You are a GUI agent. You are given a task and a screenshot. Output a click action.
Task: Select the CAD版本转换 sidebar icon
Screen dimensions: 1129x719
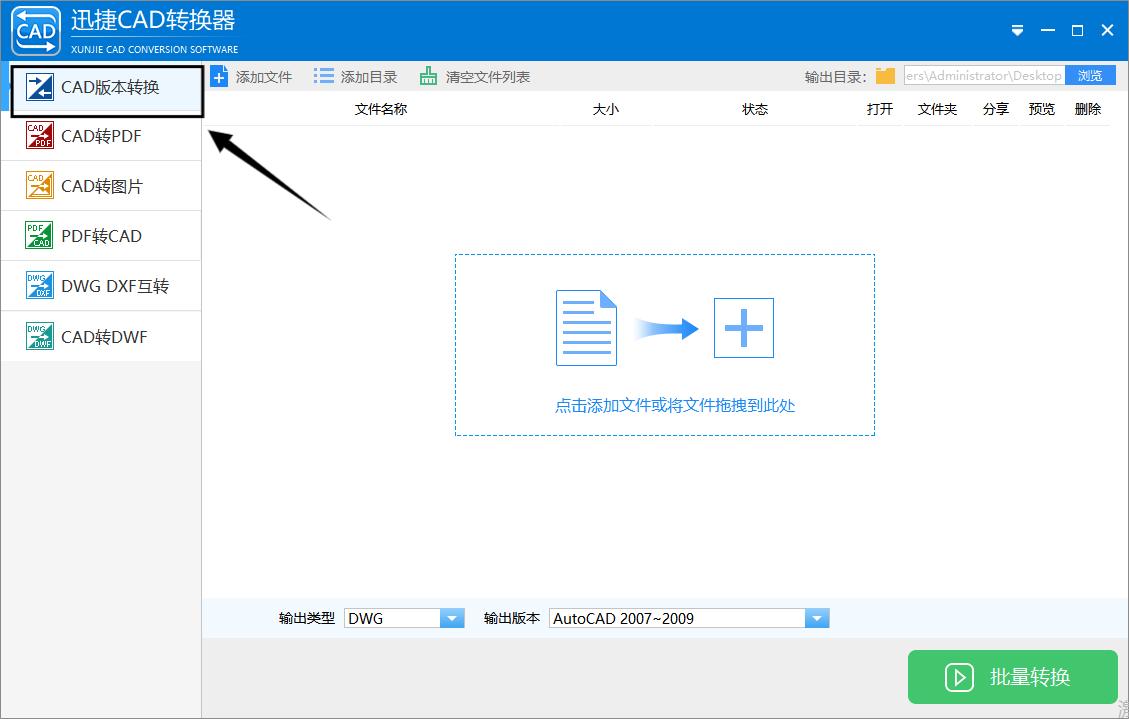click(x=40, y=88)
